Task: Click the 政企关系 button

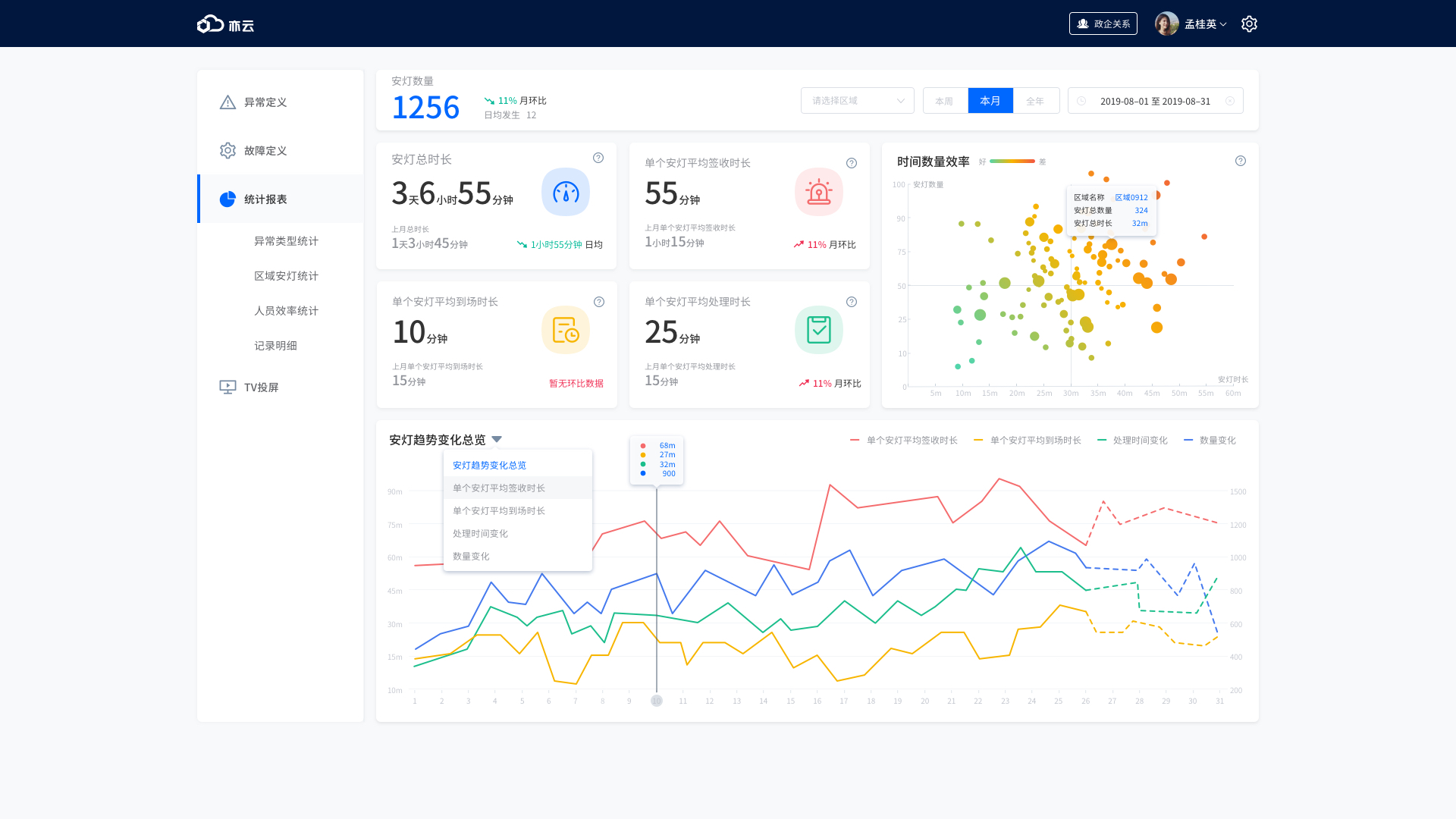Action: 1103,24
